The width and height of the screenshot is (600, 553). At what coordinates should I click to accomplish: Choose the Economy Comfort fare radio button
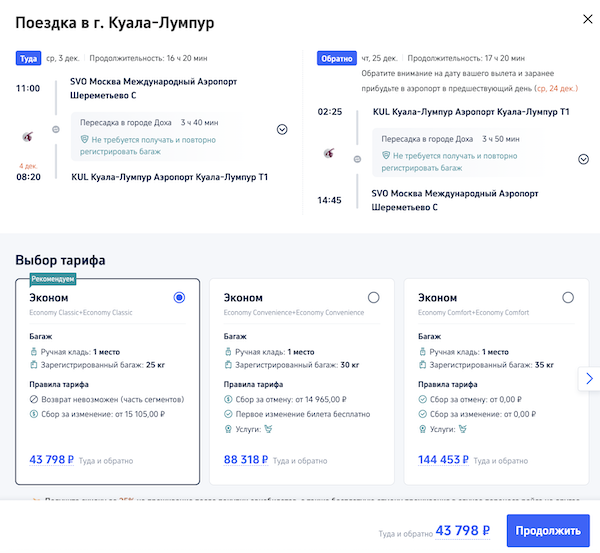568,297
